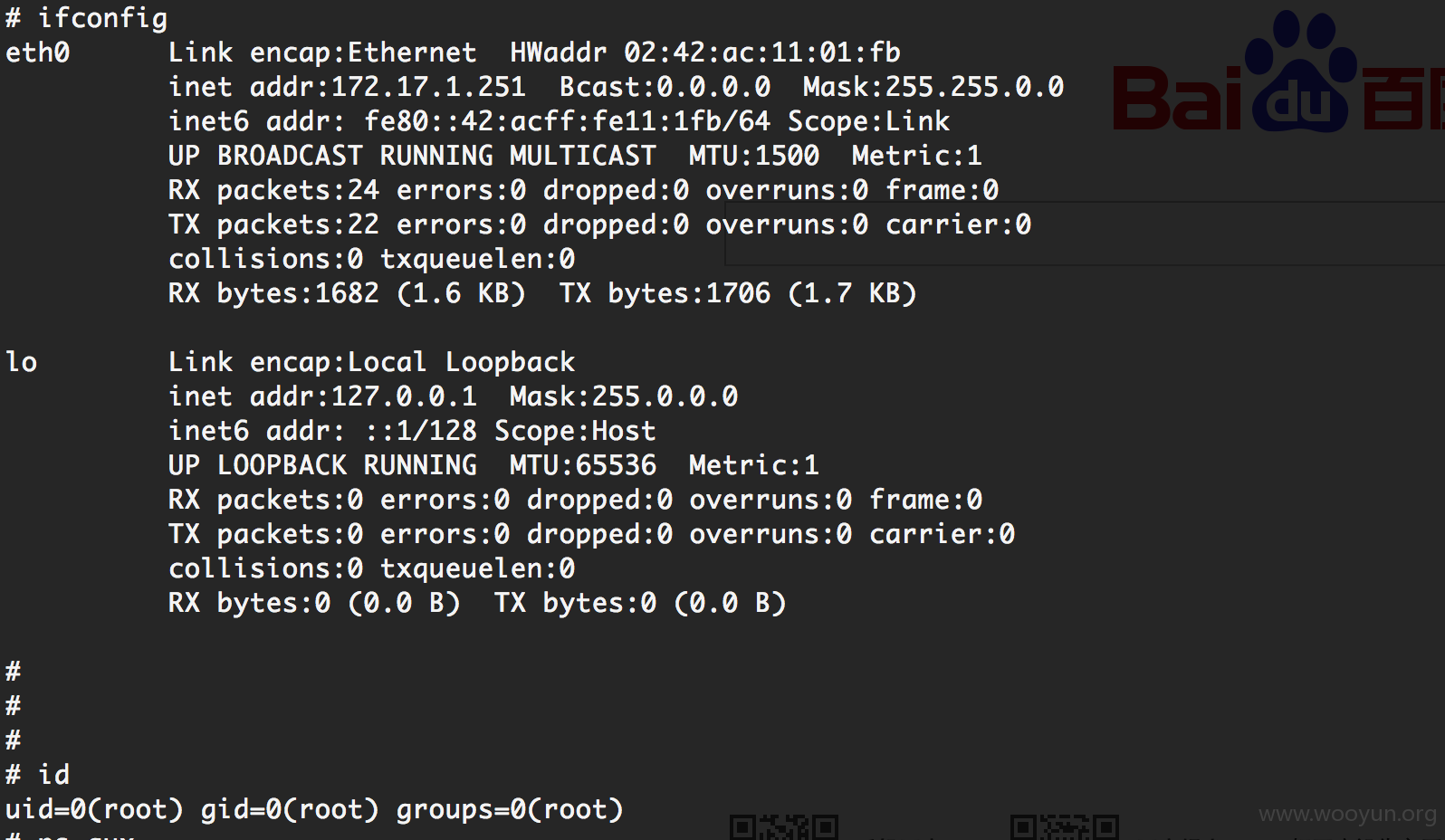The width and height of the screenshot is (1445, 840).
Task: Click the MTU:65536 value
Action: pos(582,465)
